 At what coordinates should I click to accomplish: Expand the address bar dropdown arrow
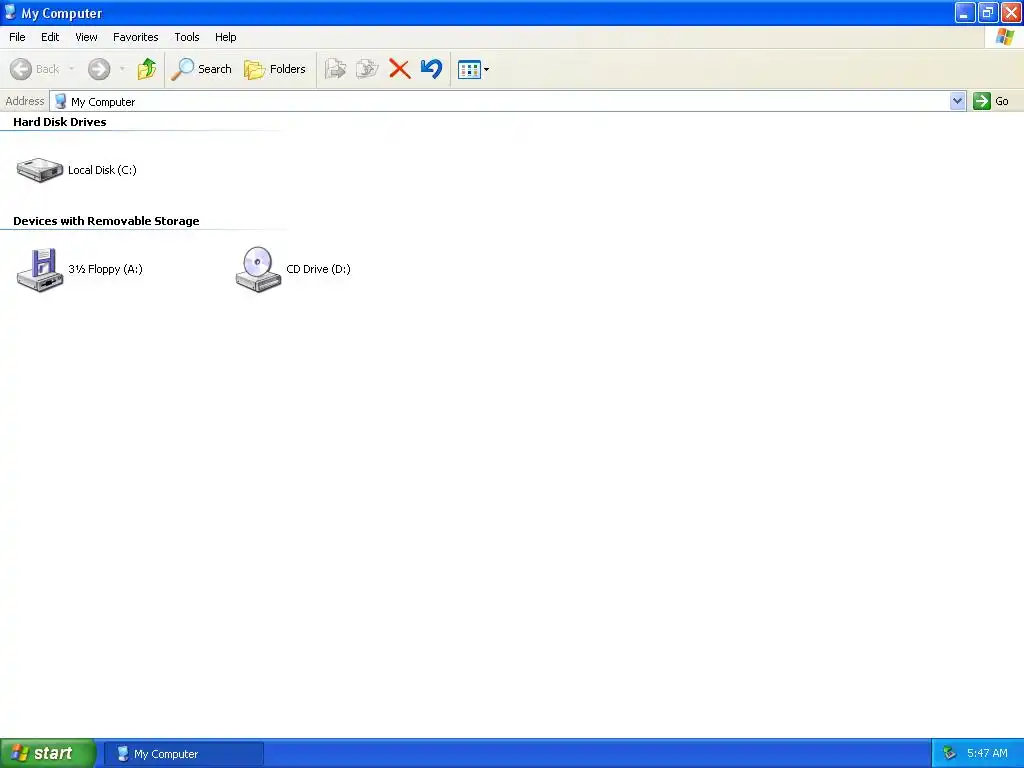pyautogui.click(x=957, y=101)
